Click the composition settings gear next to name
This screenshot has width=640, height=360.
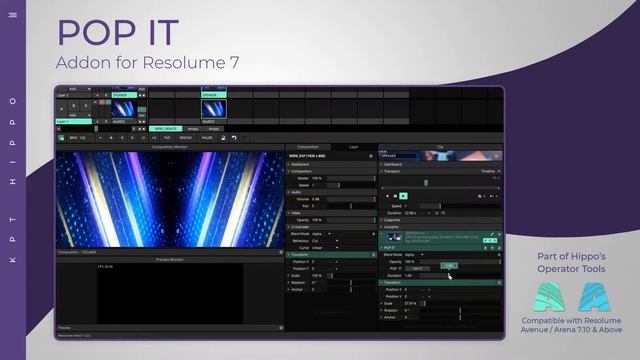[371, 156]
